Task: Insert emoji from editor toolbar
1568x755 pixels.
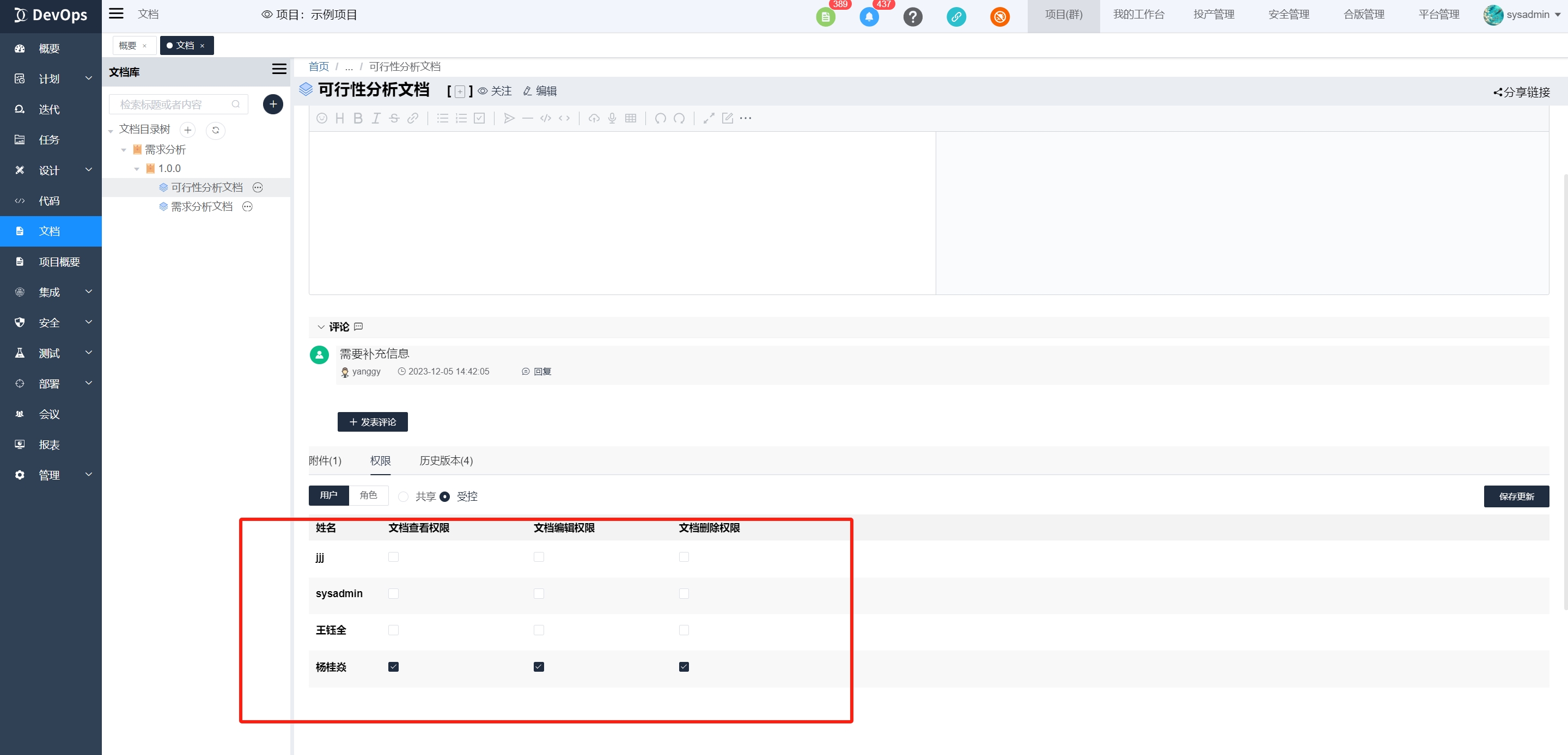Action: (322, 118)
